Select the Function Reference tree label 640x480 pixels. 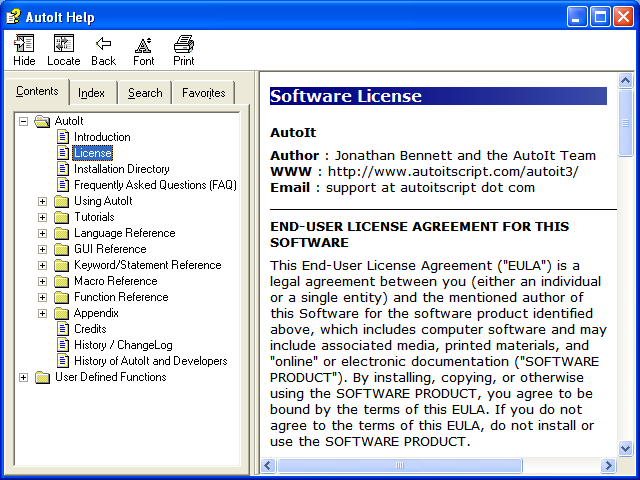coord(121,297)
